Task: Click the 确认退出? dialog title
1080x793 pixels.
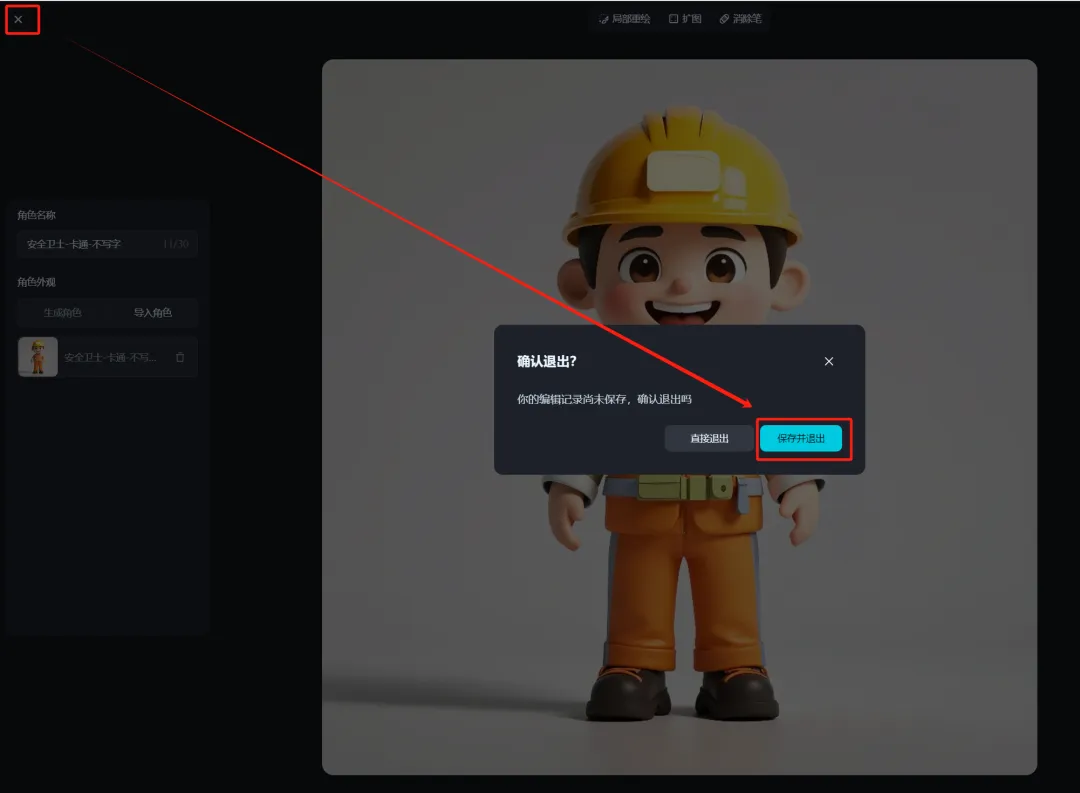Action: [546, 361]
